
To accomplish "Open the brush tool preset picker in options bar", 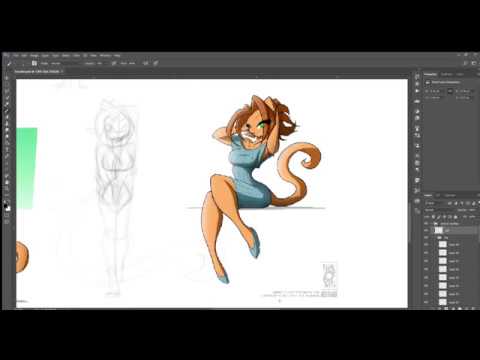I will tap(10, 63).
